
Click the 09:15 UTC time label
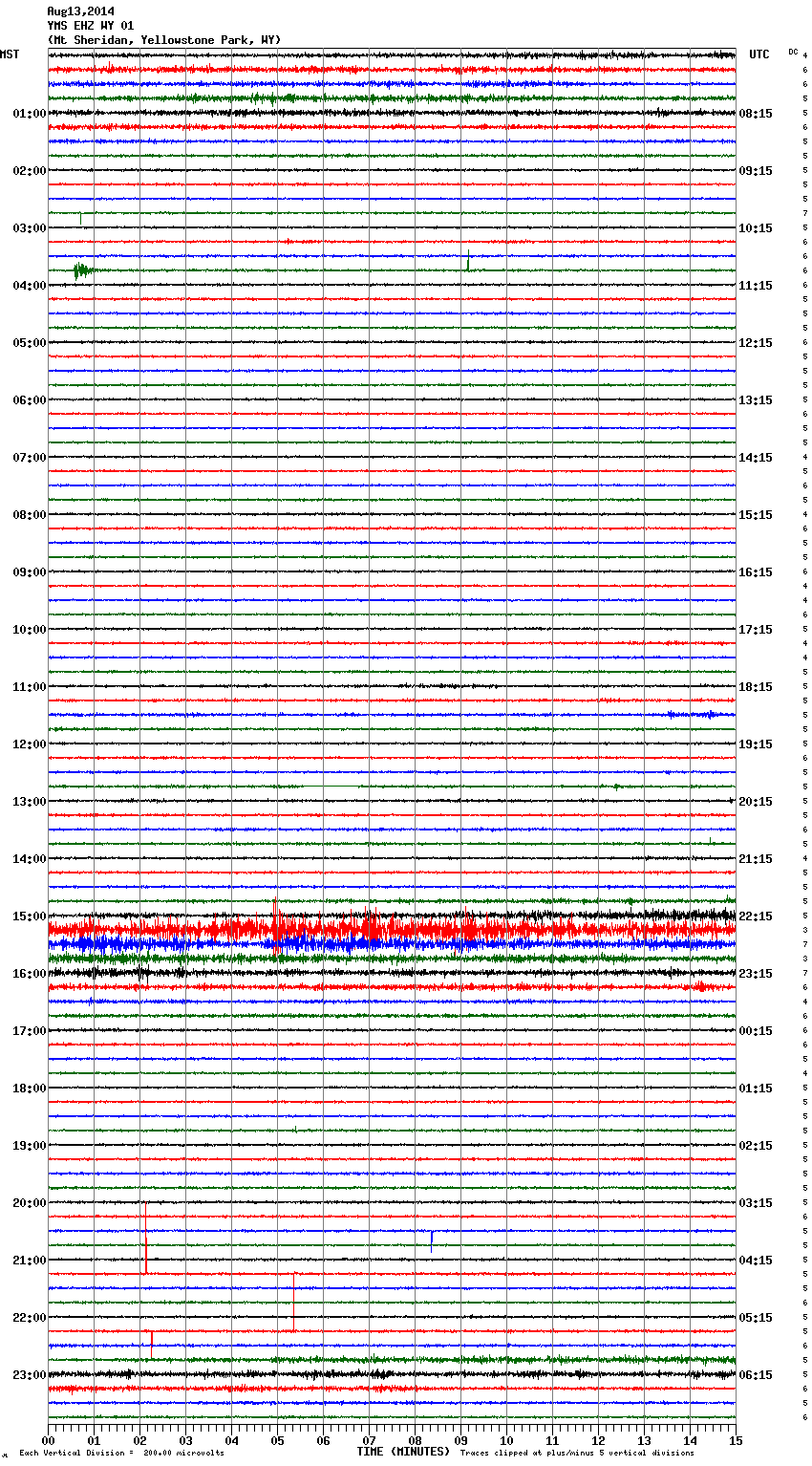(756, 171)
